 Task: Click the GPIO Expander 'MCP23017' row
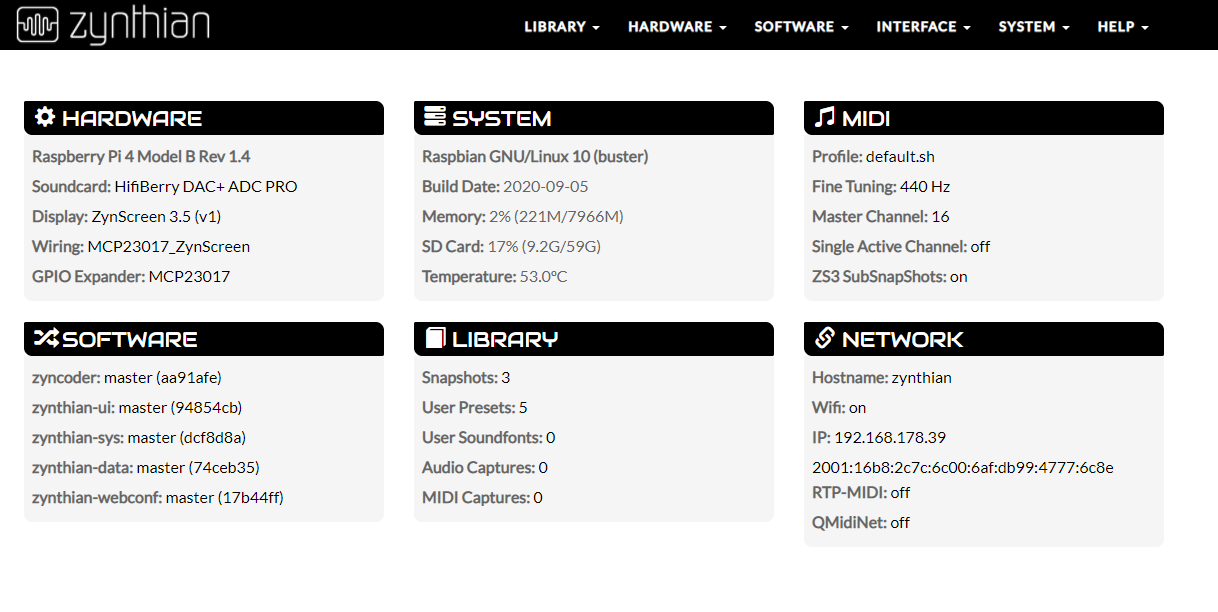(x=131, y=276)
